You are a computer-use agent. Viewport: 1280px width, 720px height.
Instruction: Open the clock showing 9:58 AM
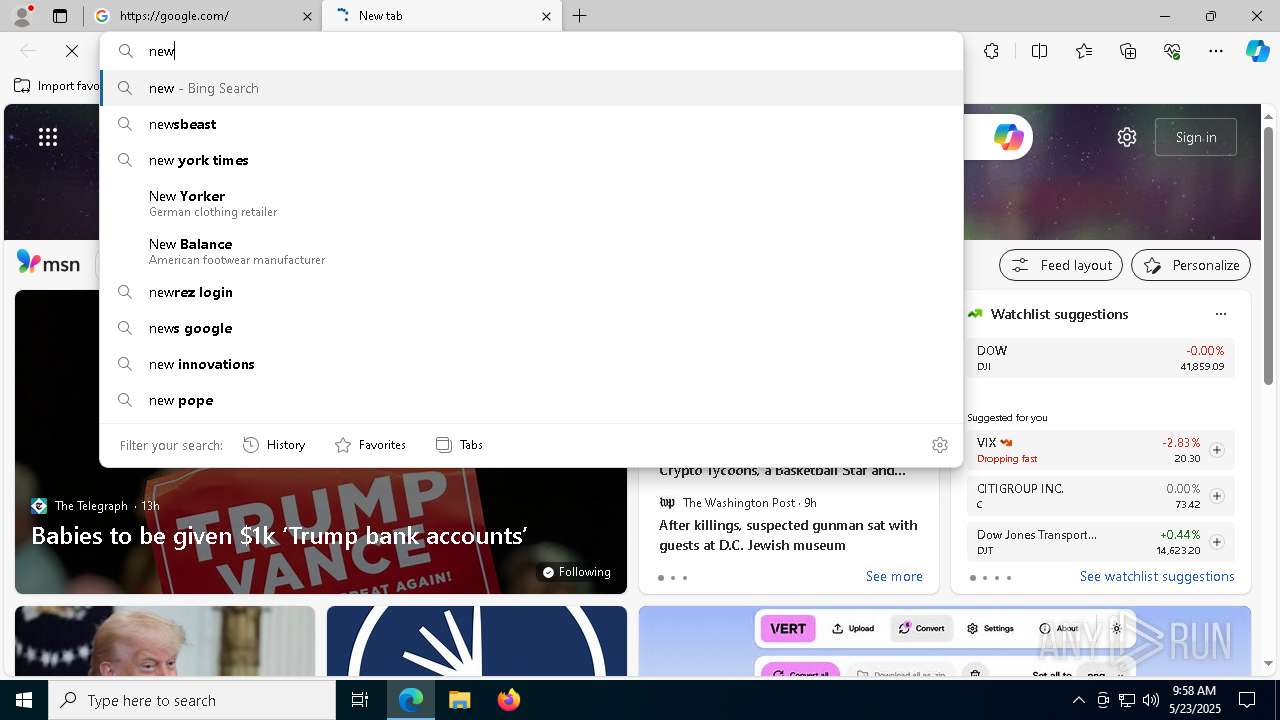pyautogui.click(x=1194, y=700)
